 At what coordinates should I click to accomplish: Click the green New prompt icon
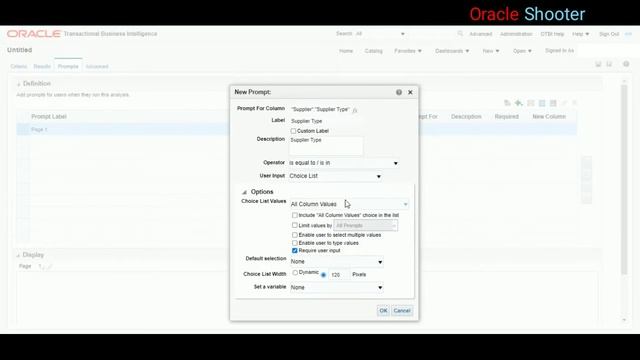coord(518,103)
